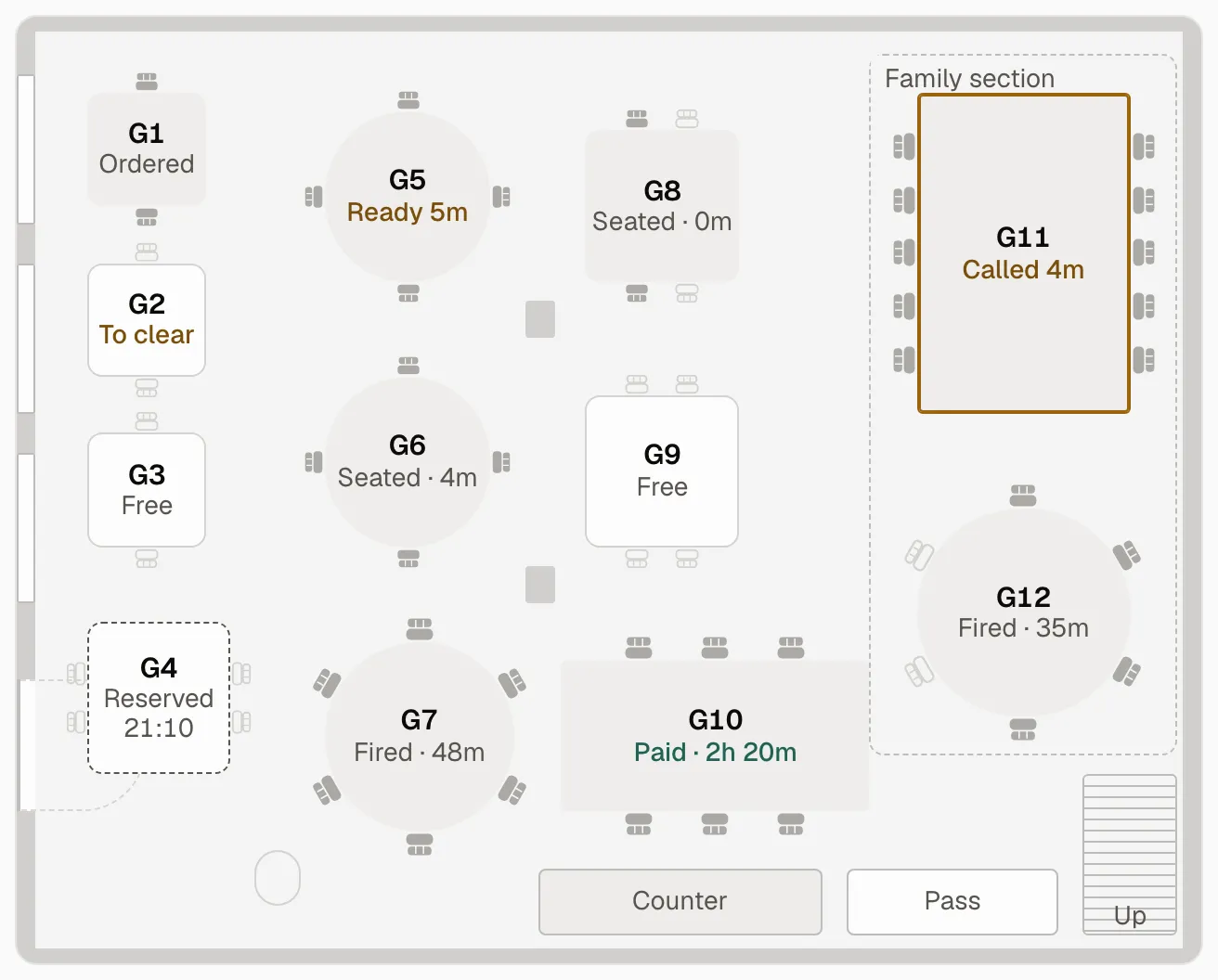Select table G1 marked Ordered
This screenshot has height=980, width=1218.
tap(147, 149)
